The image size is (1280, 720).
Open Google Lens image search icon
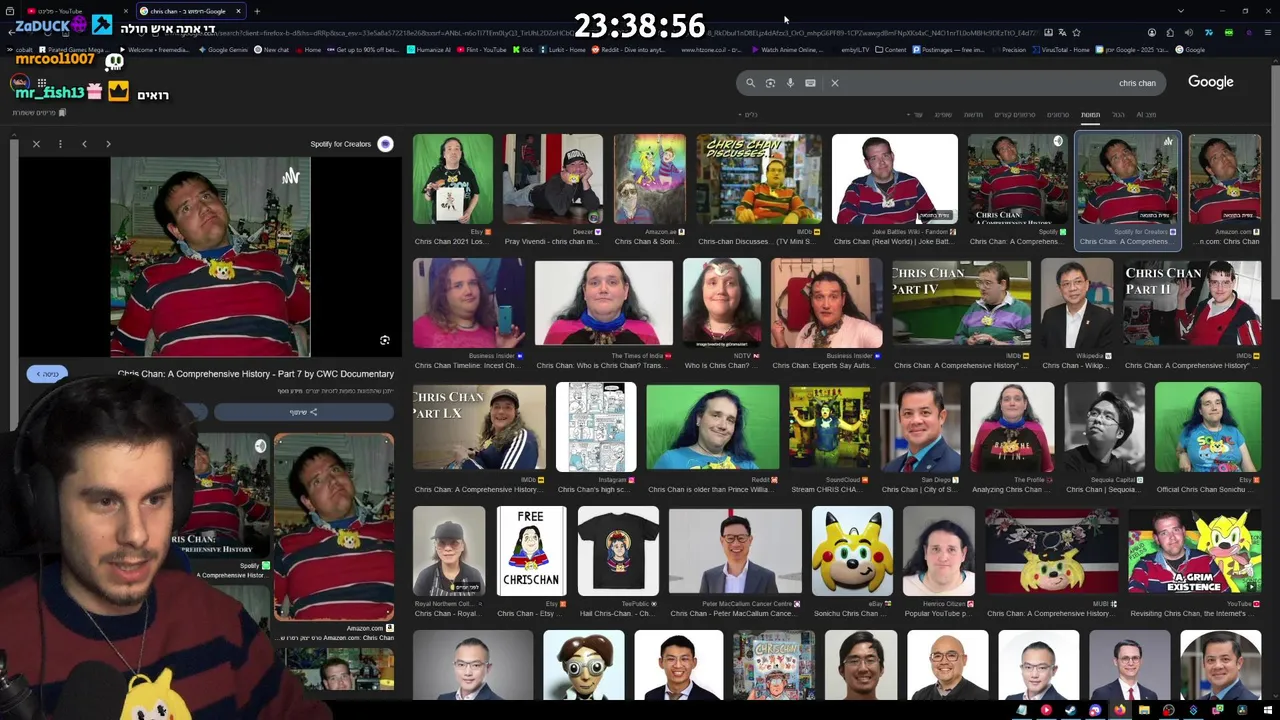(x=770, y=83)
